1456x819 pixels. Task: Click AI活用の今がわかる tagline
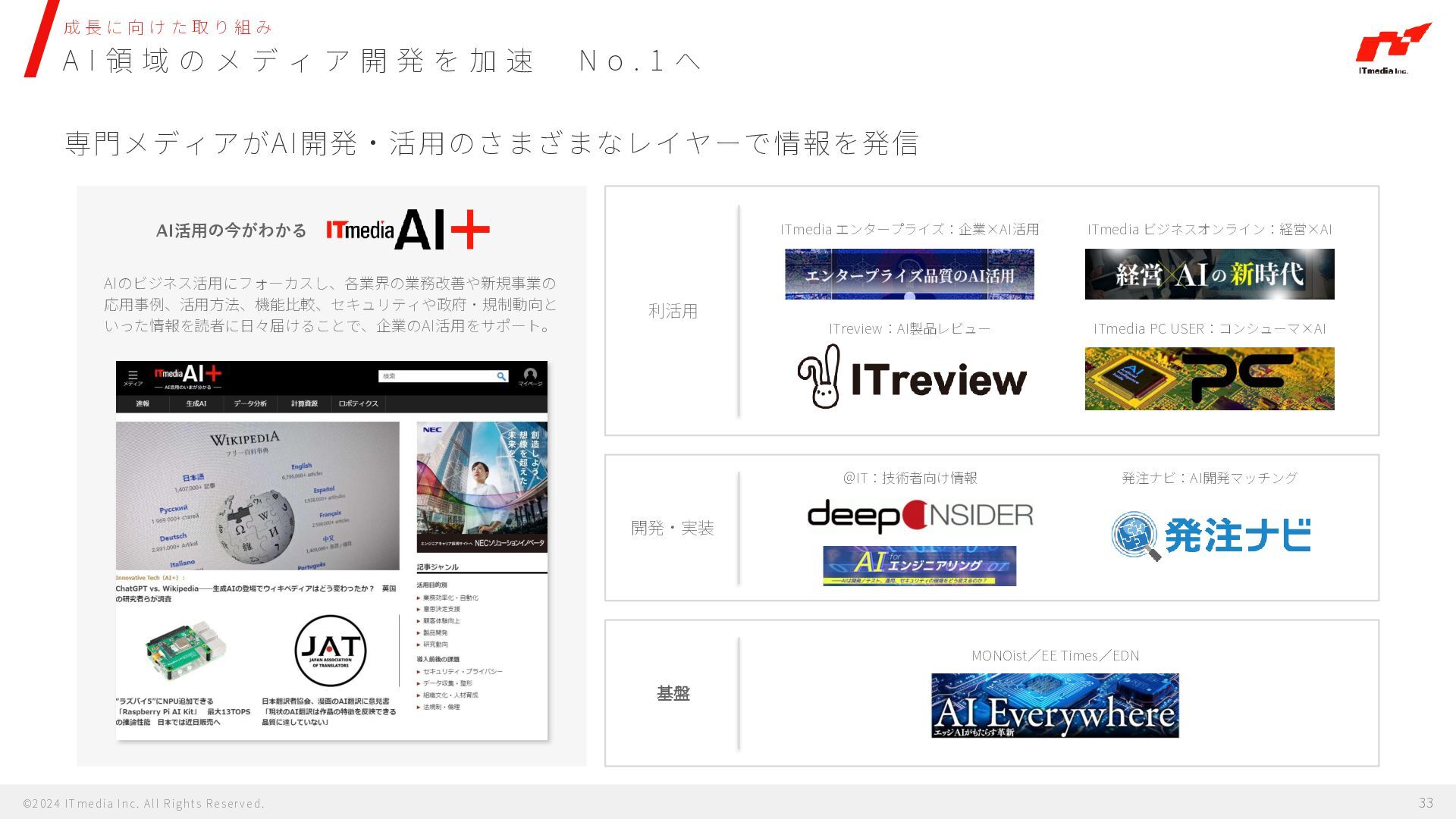click(231, 231)
